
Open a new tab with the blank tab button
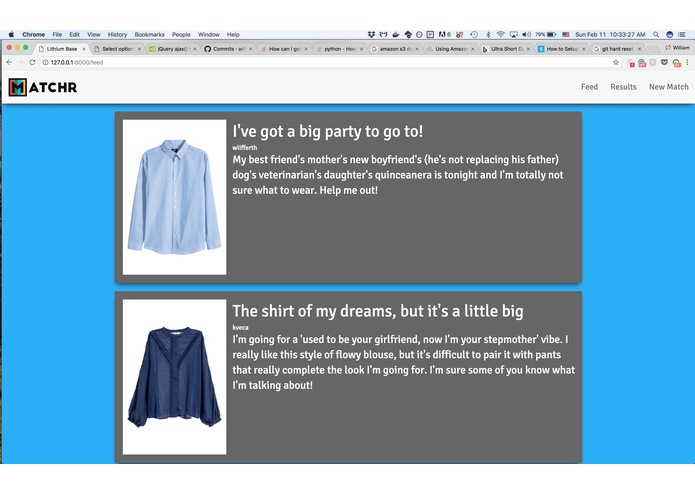[x=653, y=49]
